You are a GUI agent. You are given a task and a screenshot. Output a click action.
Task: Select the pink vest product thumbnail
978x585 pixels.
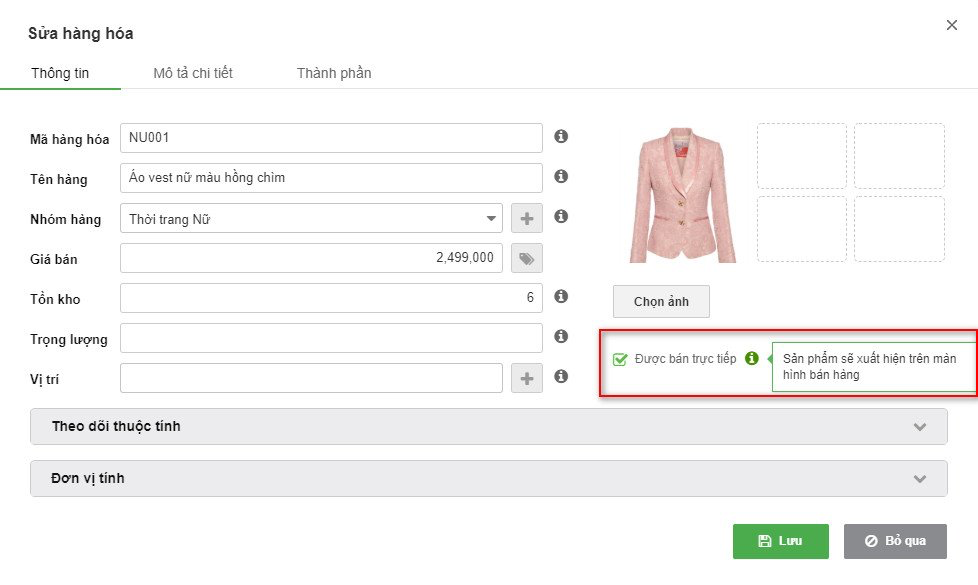pyautogui.click(x=683, y=194)
